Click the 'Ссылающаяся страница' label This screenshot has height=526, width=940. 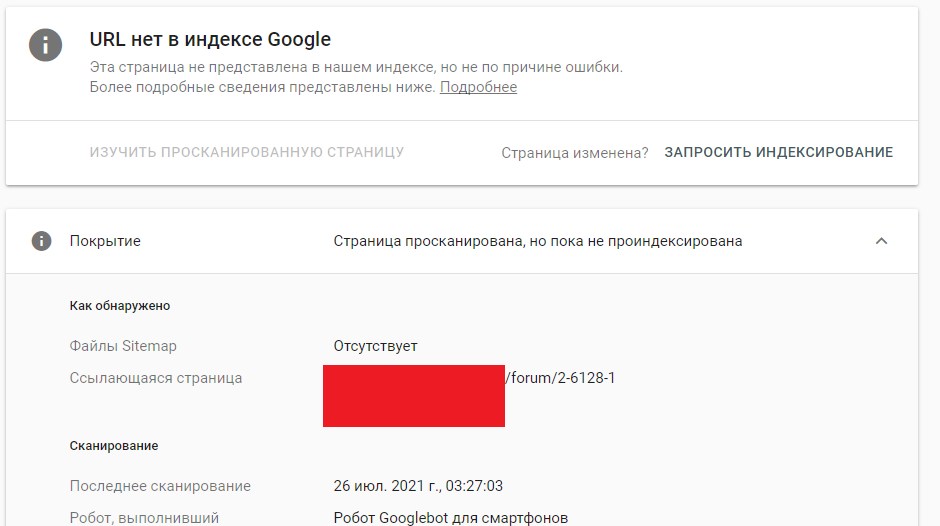pyautogui.click(x=156, y=378)
